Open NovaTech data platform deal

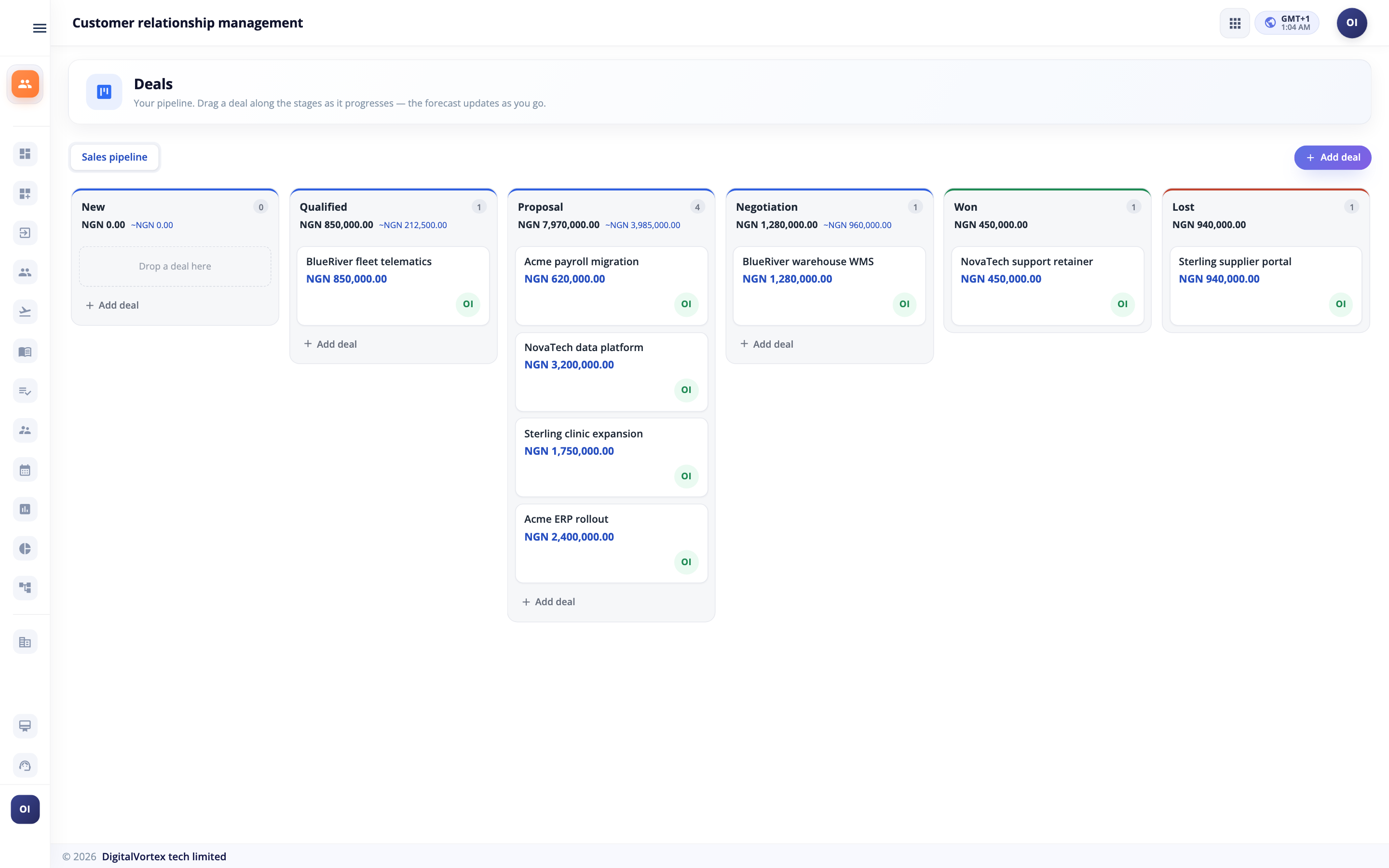[611, 372]
